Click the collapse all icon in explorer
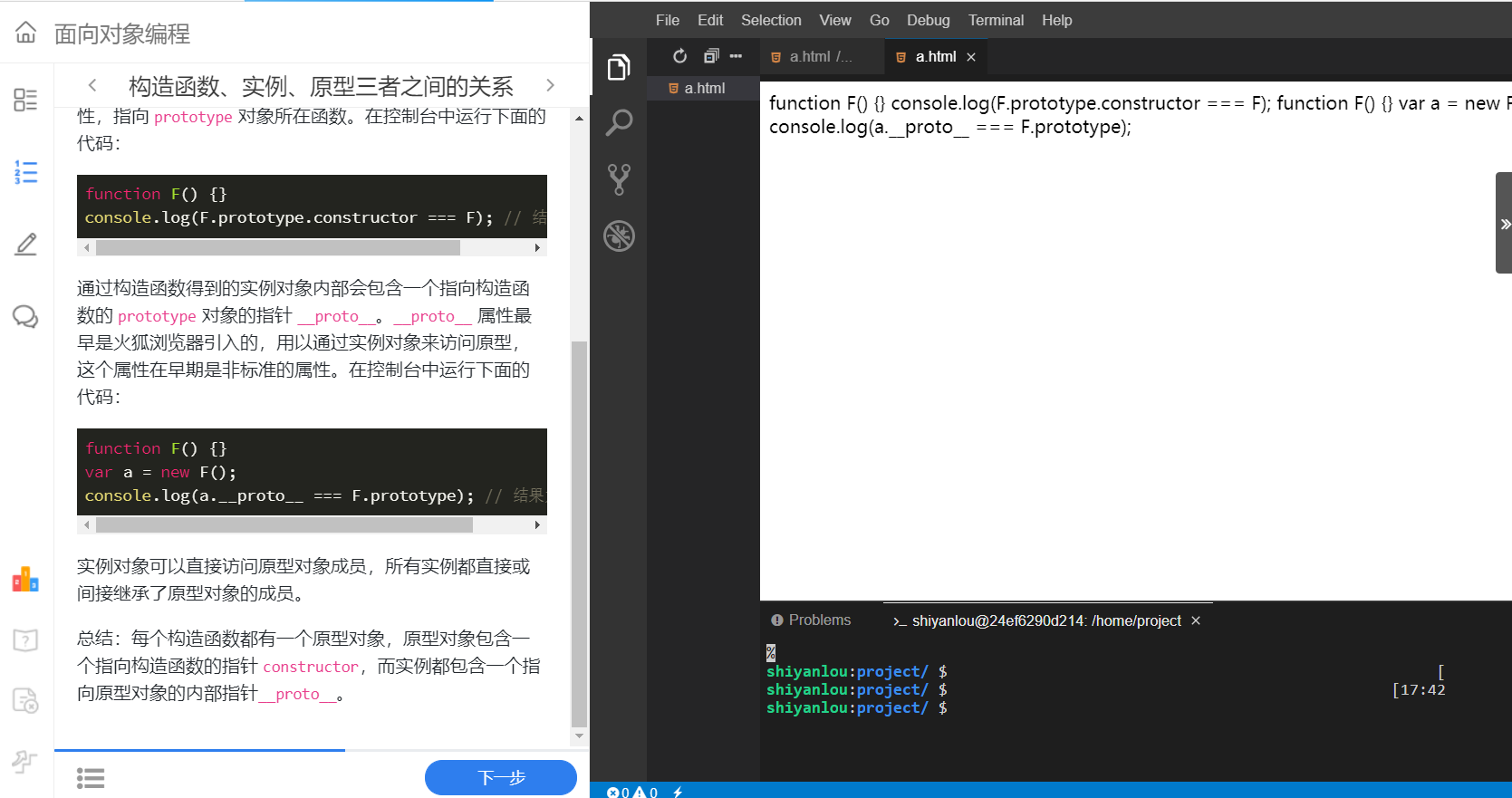This screenshot has height=798, width=1512. (711, 56)
